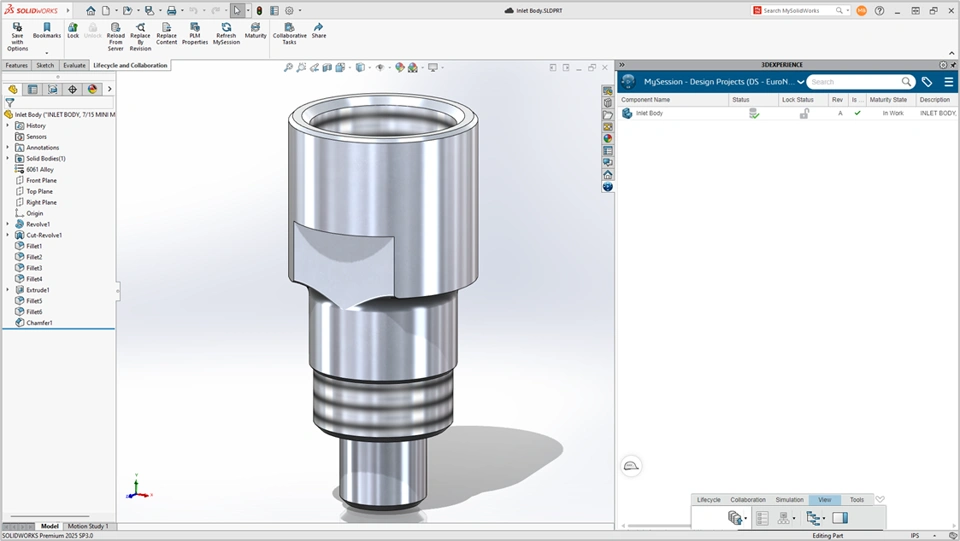Viewport: 960px width, 541px height.
Task: Open the DisplayManager tab icon
Action: pyautogui.click(x=92, y=89)
